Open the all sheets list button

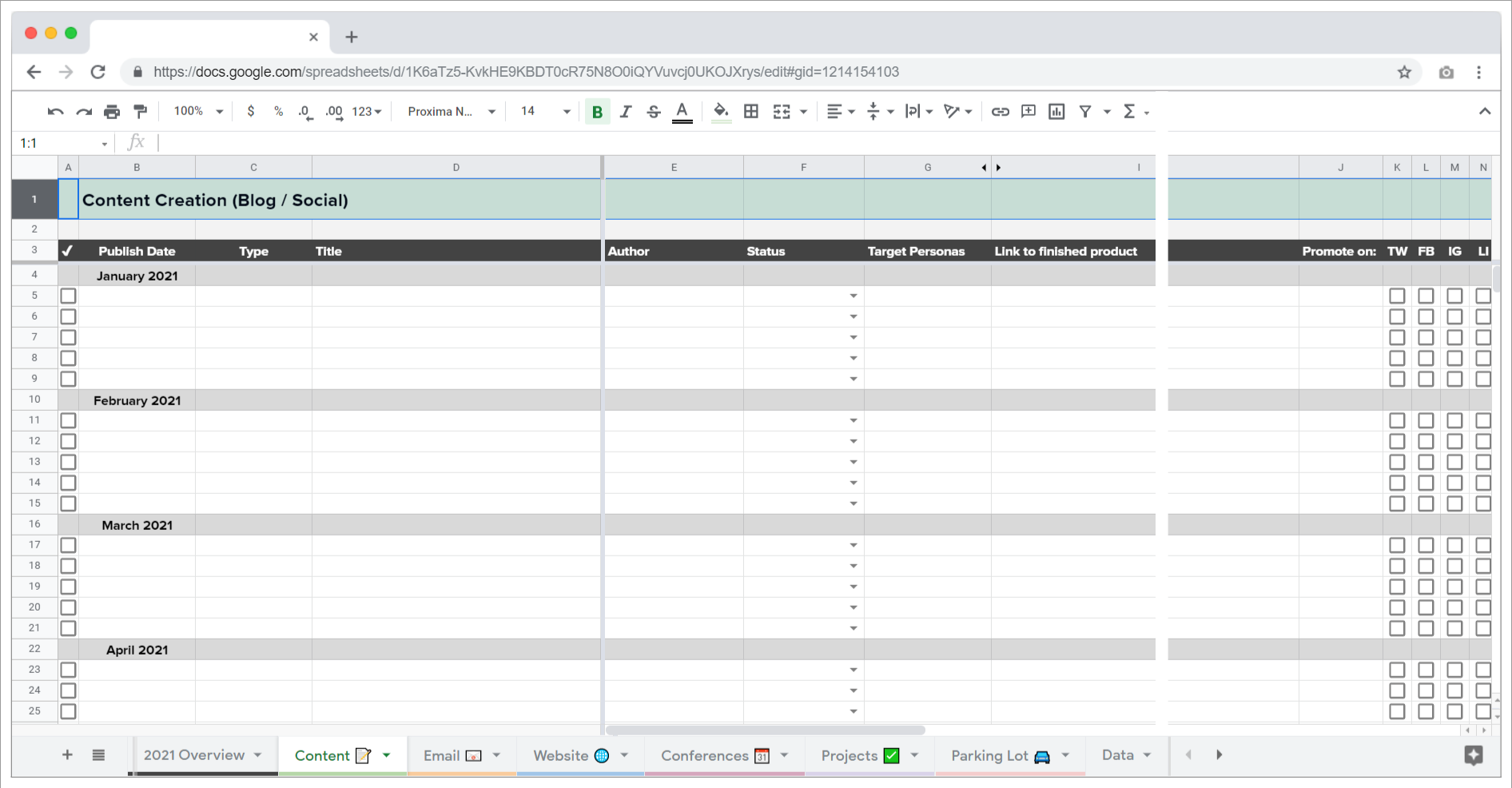coord(98,755)
